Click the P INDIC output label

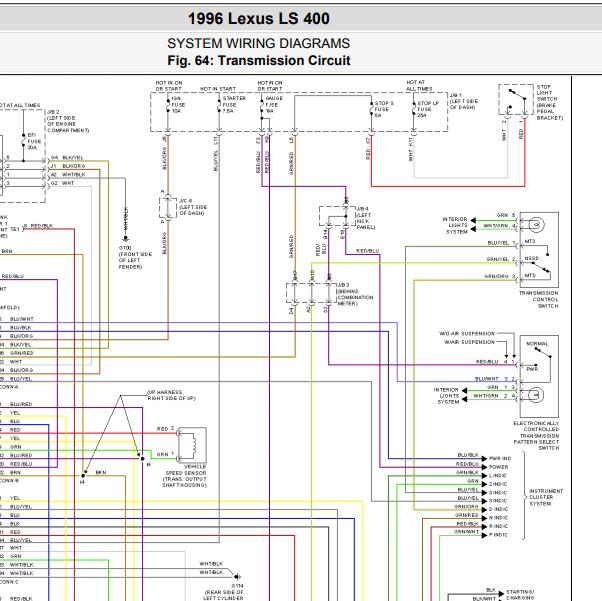pyautogui.click(x=498, y=535)
